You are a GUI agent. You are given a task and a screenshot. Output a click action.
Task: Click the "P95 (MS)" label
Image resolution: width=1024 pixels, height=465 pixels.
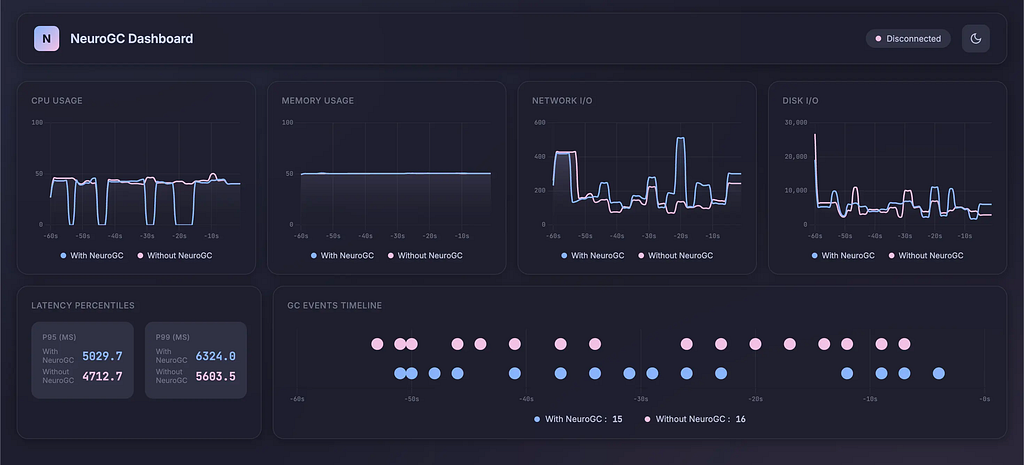pos(59,337)
